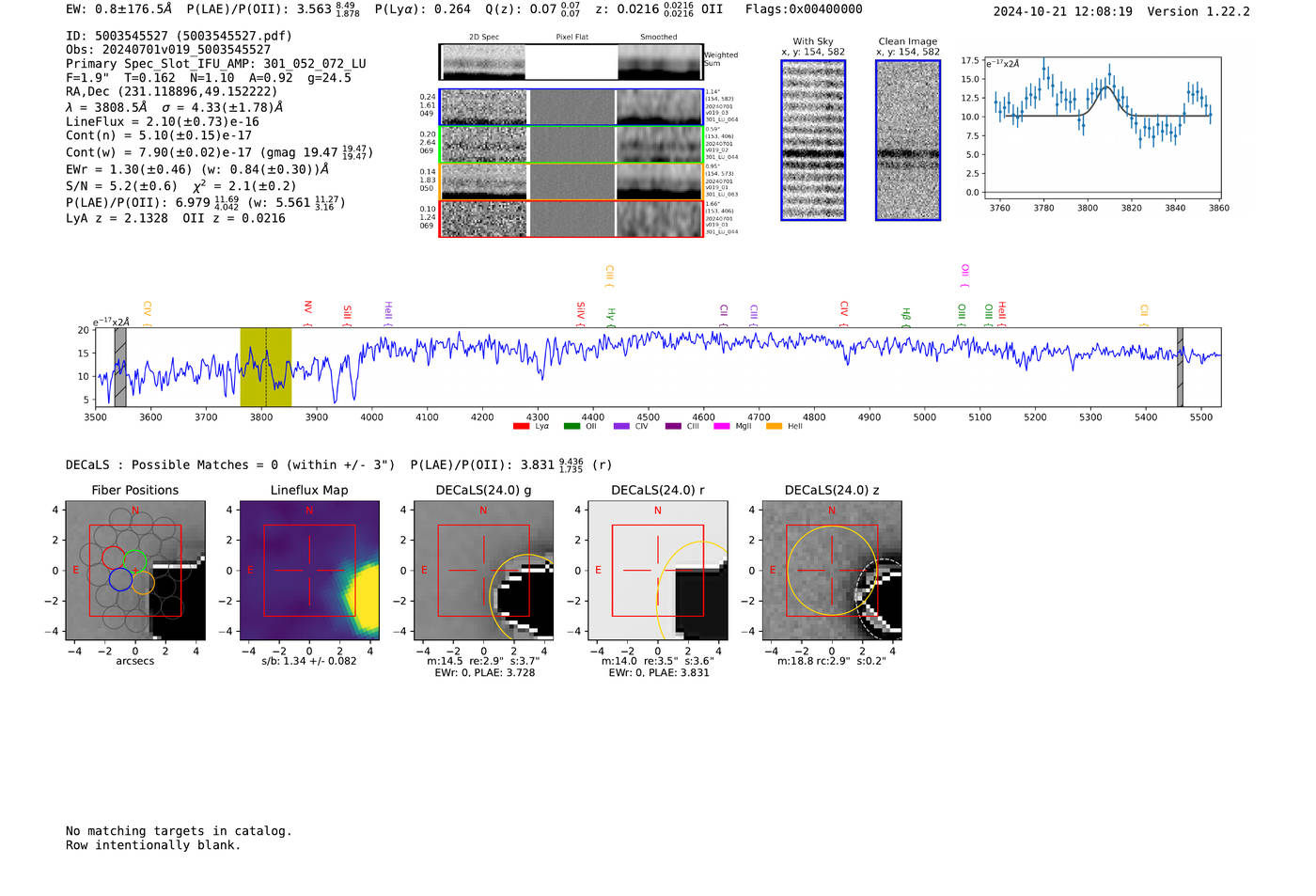Image resolution: width=1316 pixels, height=896 pixels.
Task: Select the blue-bordered fiber 2D spectrum row
Action: (x=571, y=107)
